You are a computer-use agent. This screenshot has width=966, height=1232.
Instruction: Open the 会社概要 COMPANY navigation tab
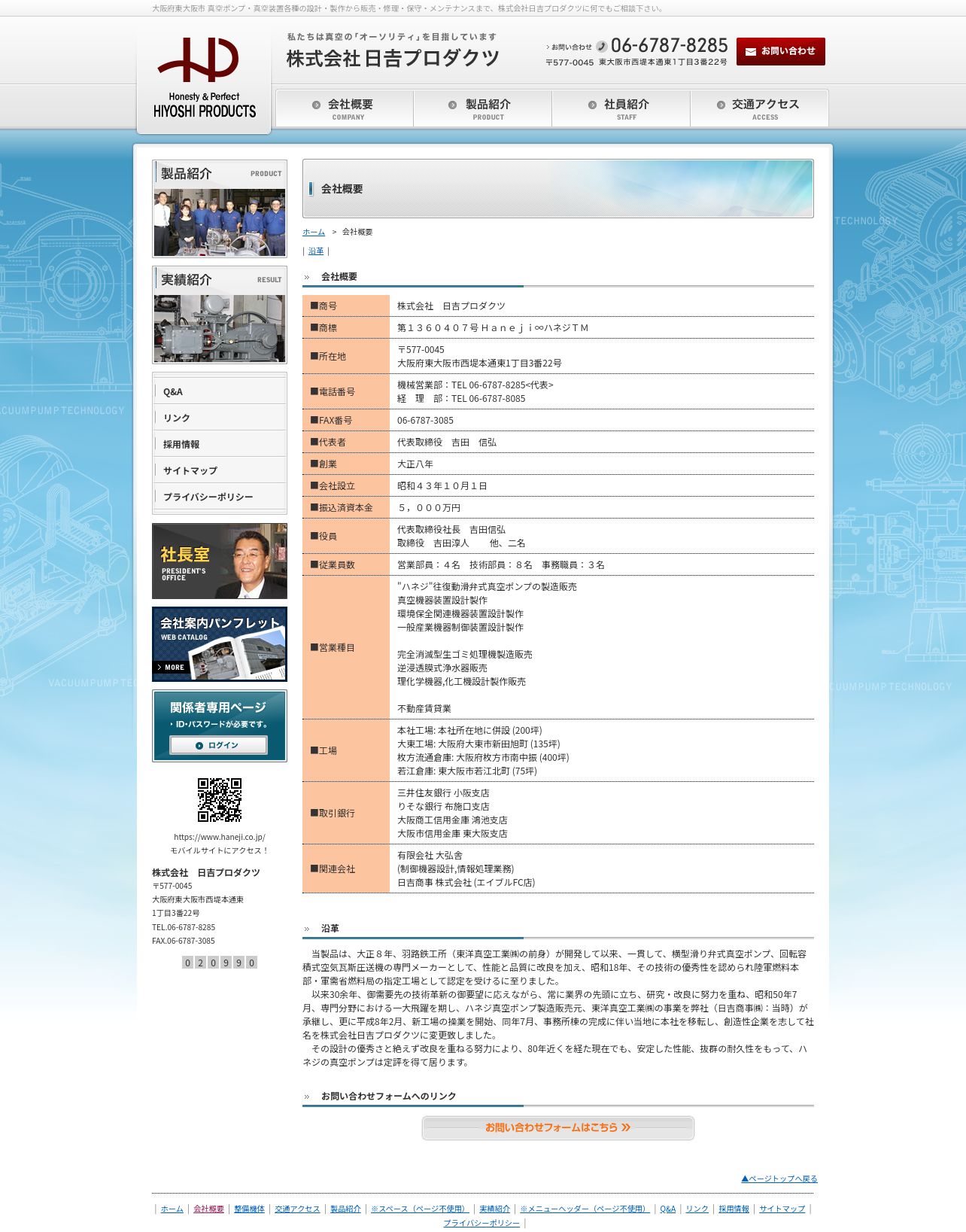(345, 108)
